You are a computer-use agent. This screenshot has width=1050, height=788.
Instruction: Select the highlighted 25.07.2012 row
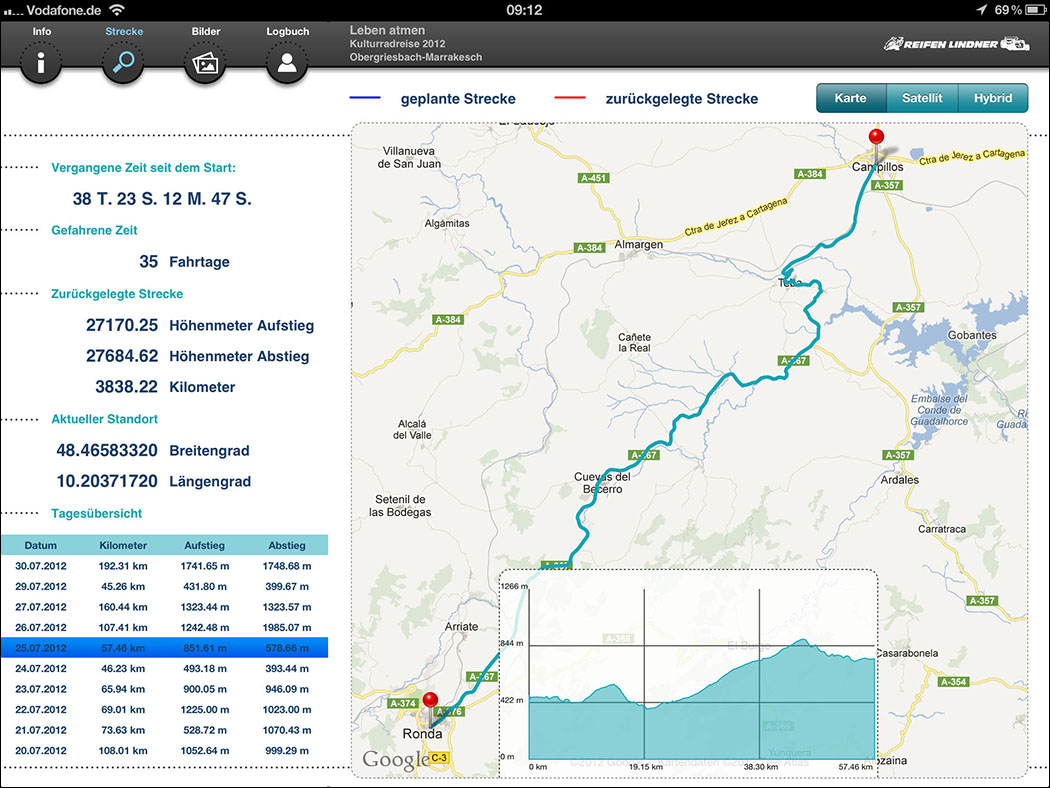(164, 647)
